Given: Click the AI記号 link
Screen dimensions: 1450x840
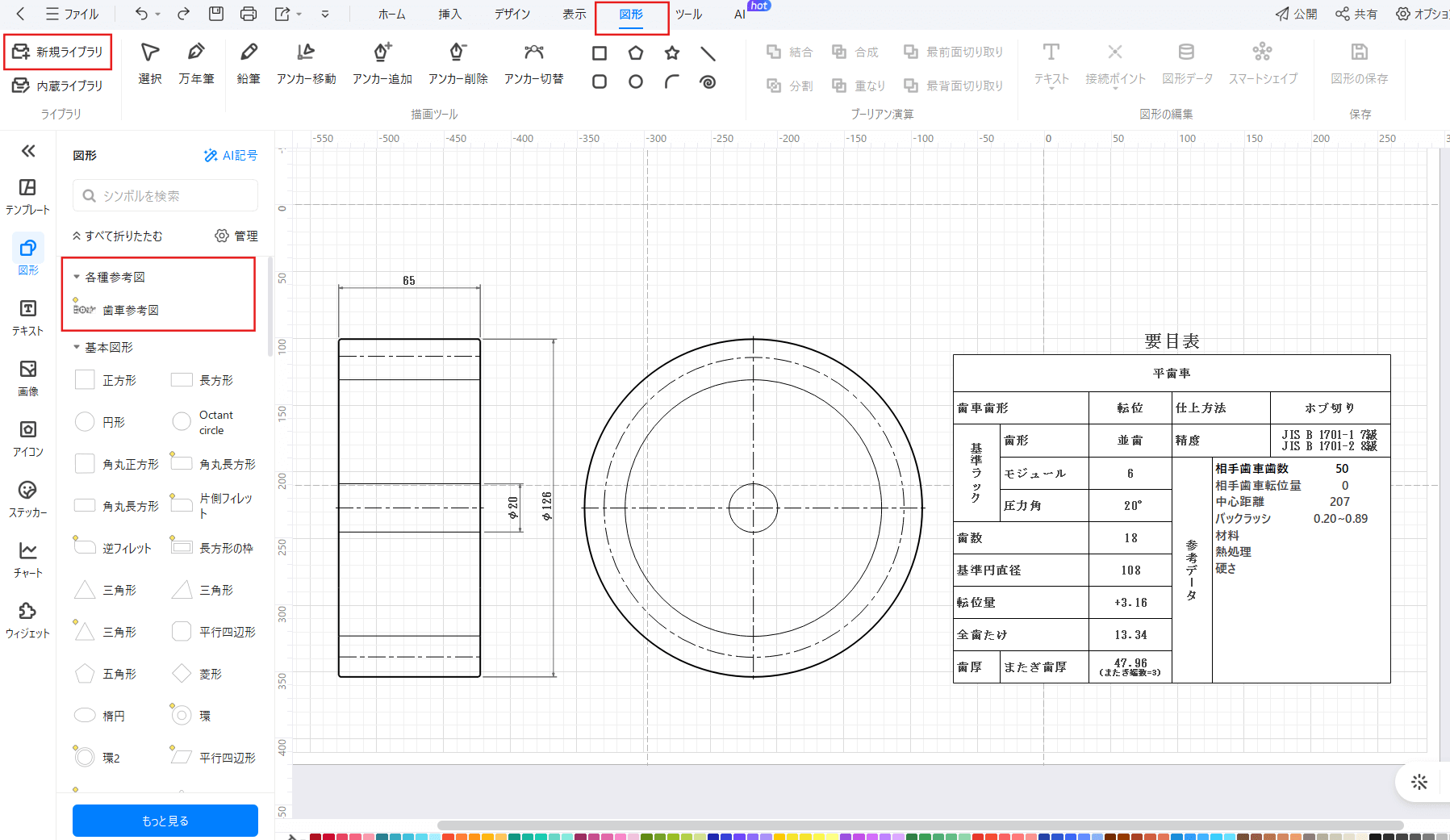Looking at the screenshot, I should pos(231,155).
